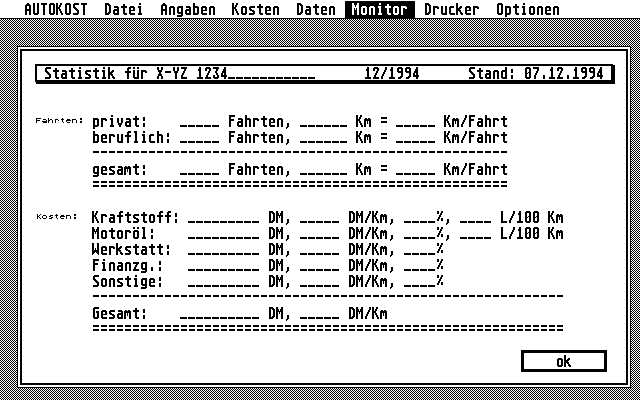Click the beruflich trips label

[x=131, y=138]
